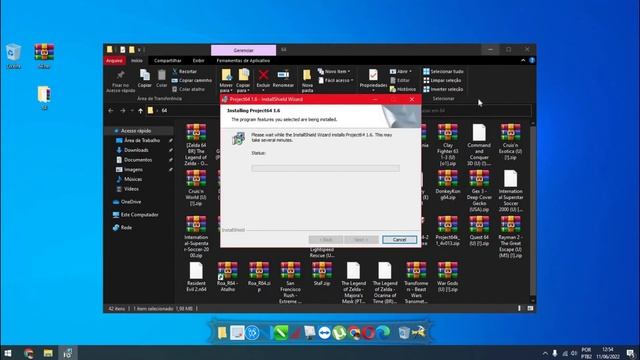Viewport: 640px width, 360px height.
Task: Open recent locations dropdown arrow
Action: (x=132, y=111)
